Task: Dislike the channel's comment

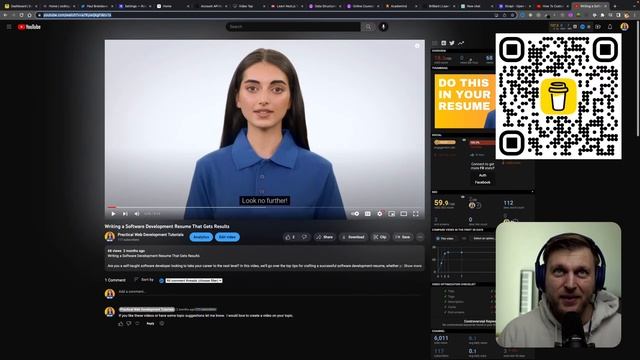Action: 129,324
